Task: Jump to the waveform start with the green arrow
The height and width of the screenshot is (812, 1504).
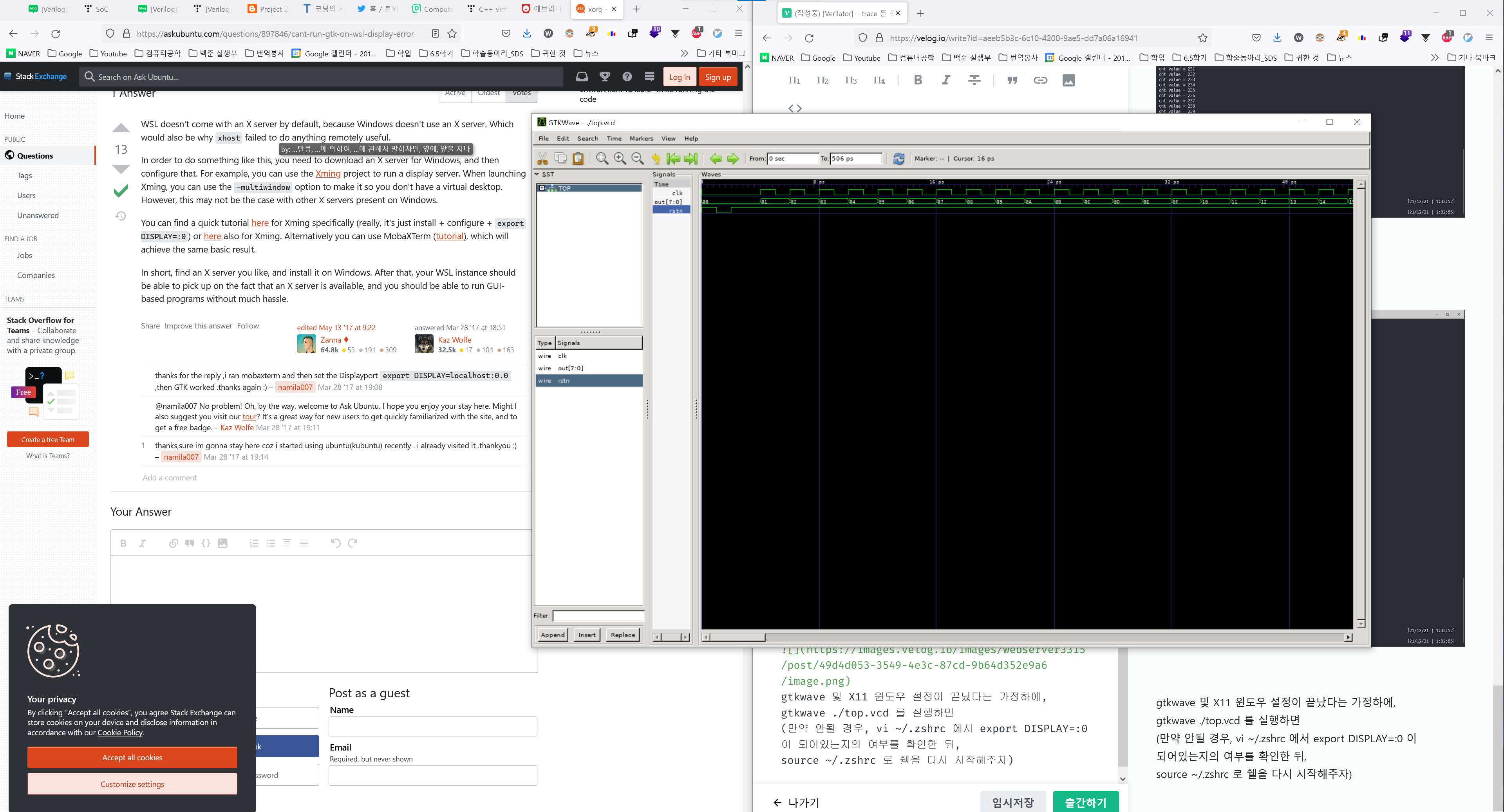Action: (x=673, y=158)
